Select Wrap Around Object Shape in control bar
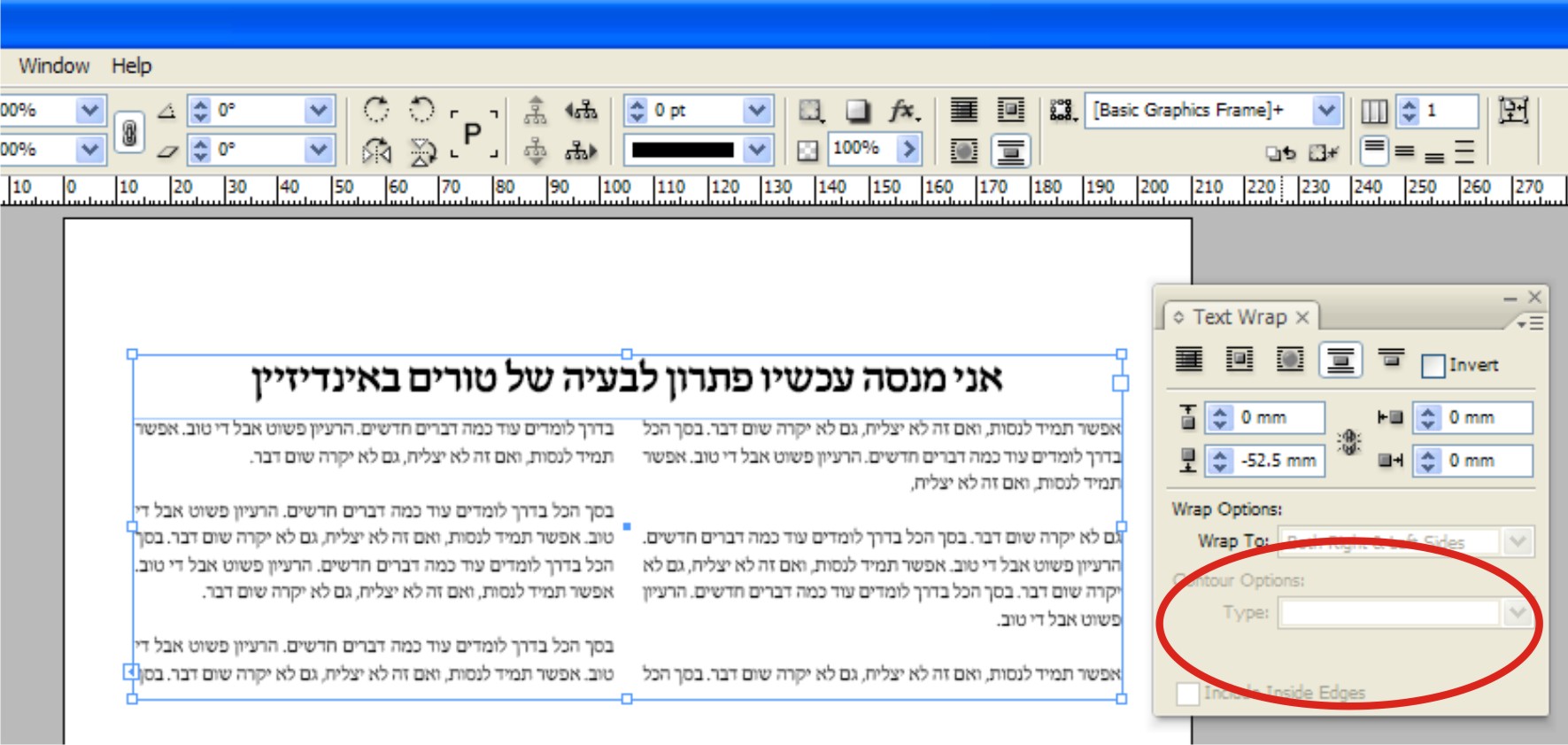The image size is (1568, 745). [964, 151]
